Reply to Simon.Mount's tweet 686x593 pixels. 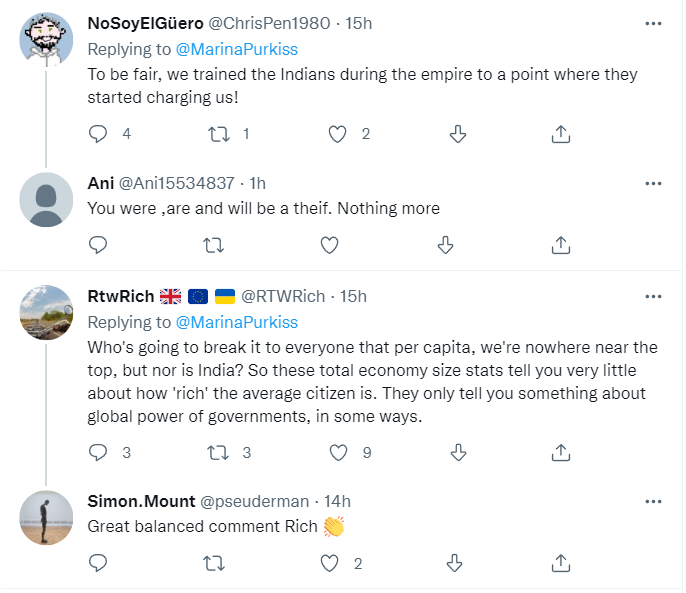[98, 563]
